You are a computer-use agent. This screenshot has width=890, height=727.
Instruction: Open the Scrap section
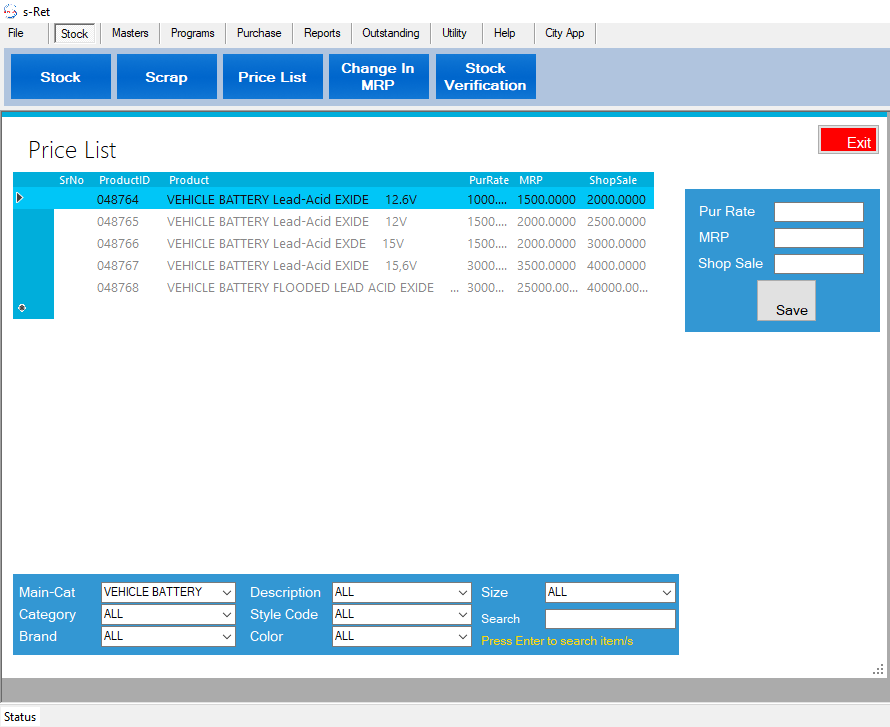[x=166, y=77]
